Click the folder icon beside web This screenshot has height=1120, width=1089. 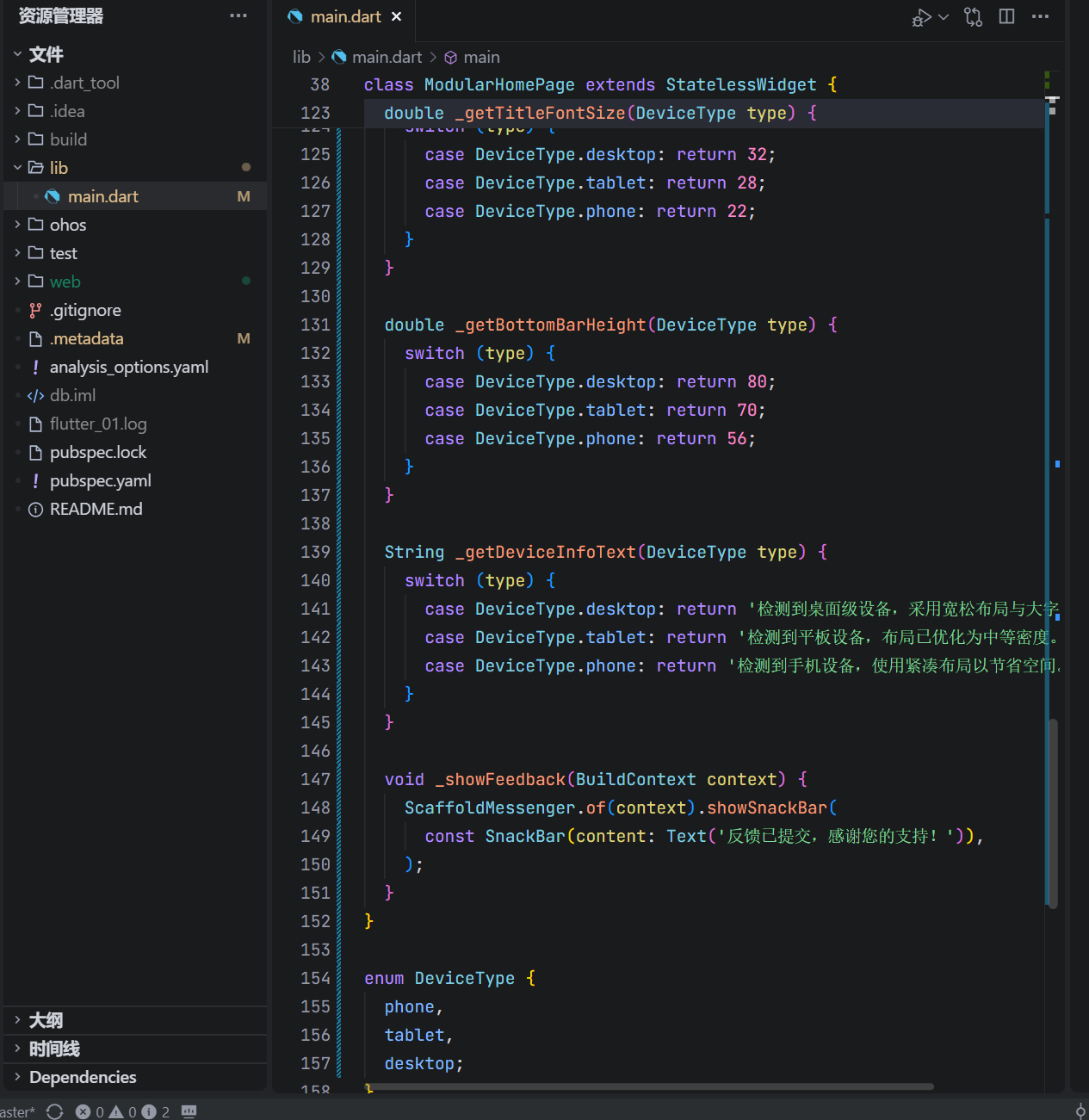[35, 282]
